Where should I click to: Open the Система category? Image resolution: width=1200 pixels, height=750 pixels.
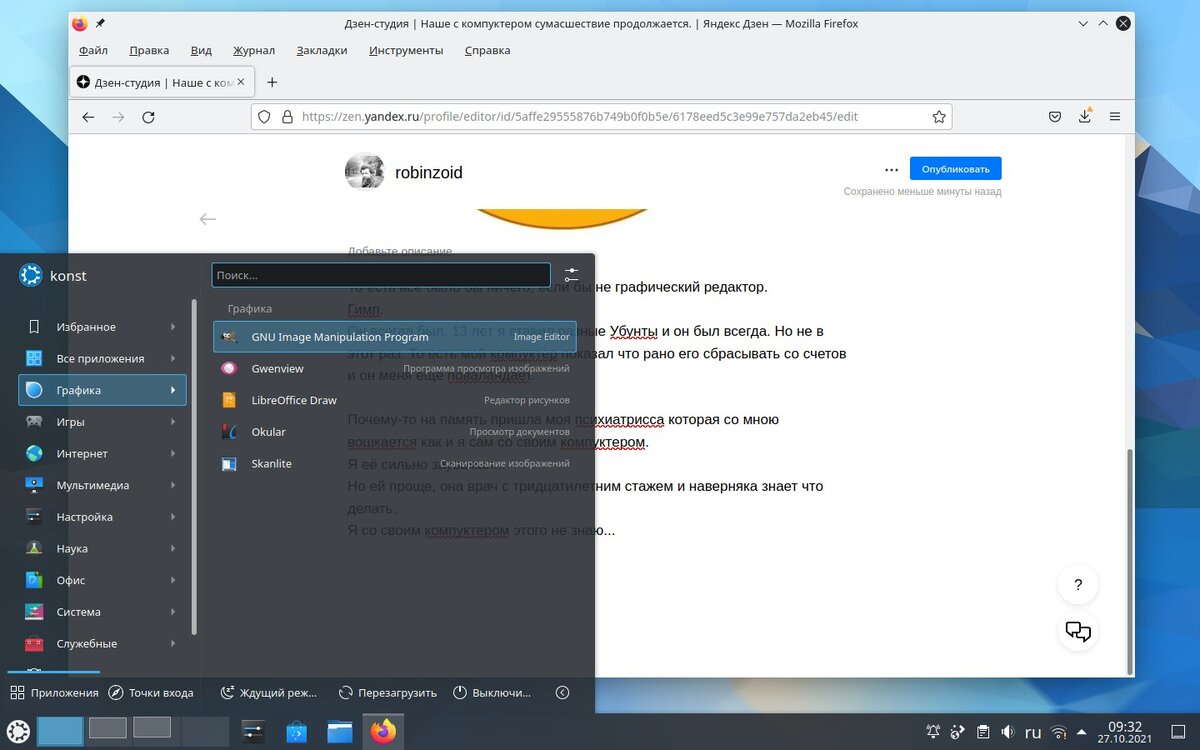[103, 612]
